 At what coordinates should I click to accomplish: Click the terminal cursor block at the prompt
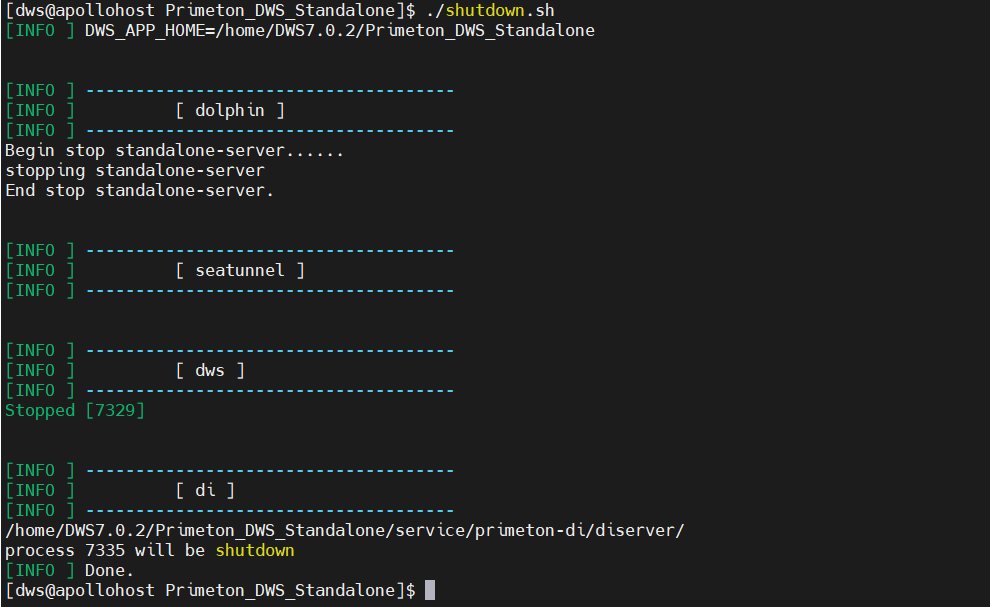429,590
